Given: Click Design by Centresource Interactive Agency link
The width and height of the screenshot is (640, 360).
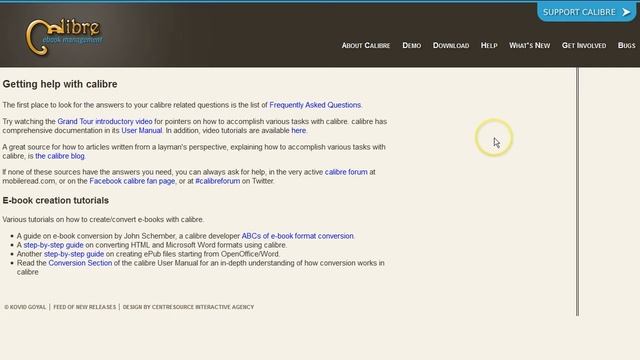Looking at the screenshot, I should pyautogui.click(x=188, y=307).
